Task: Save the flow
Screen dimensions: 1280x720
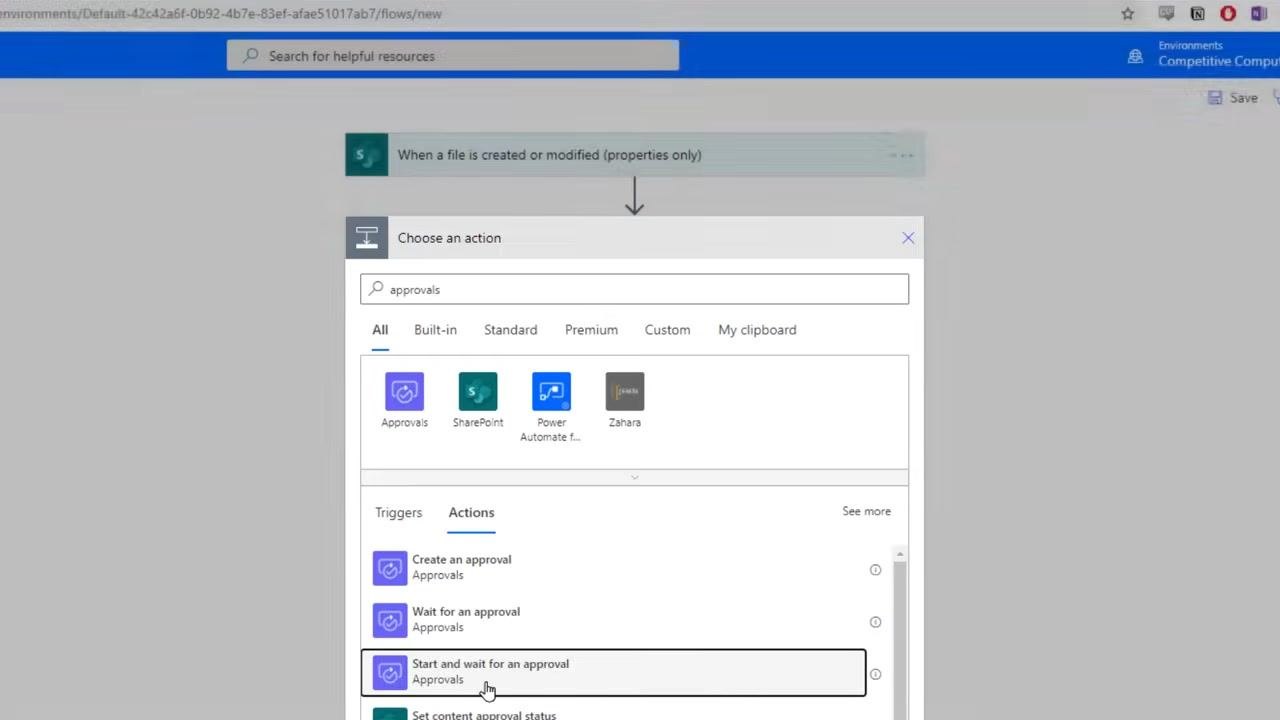Action: pyautogui.click(x=1233, y=98)
